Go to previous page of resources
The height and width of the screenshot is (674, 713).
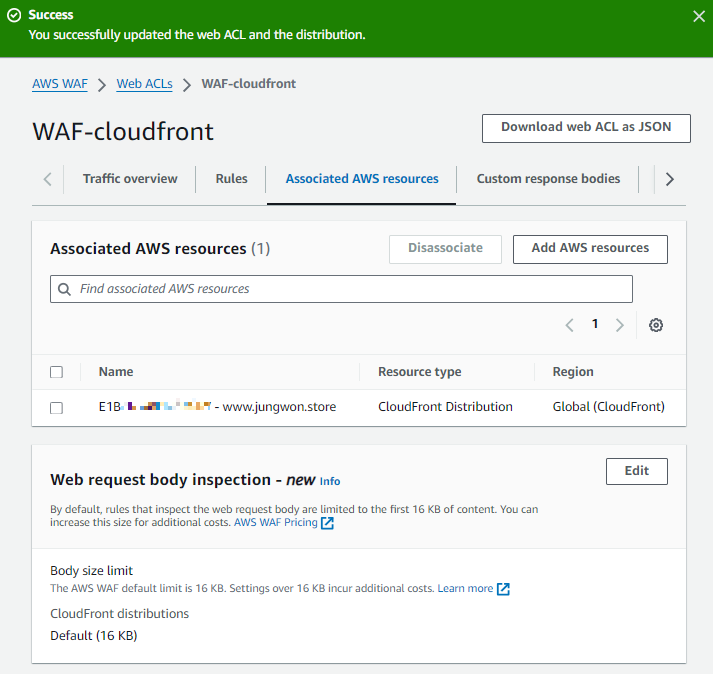569,325
